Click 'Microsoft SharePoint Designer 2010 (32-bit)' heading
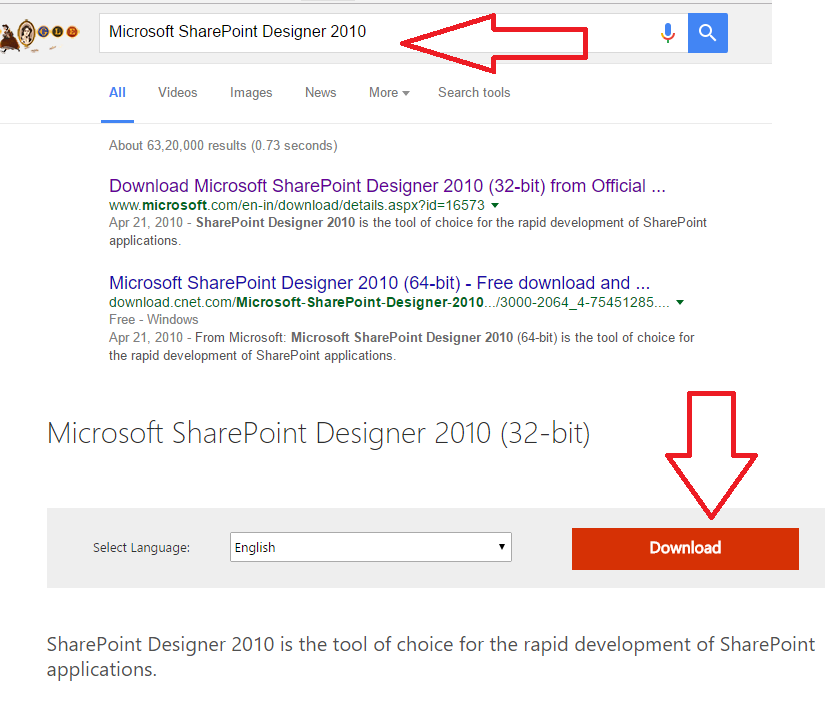 (x=318, y=433)
